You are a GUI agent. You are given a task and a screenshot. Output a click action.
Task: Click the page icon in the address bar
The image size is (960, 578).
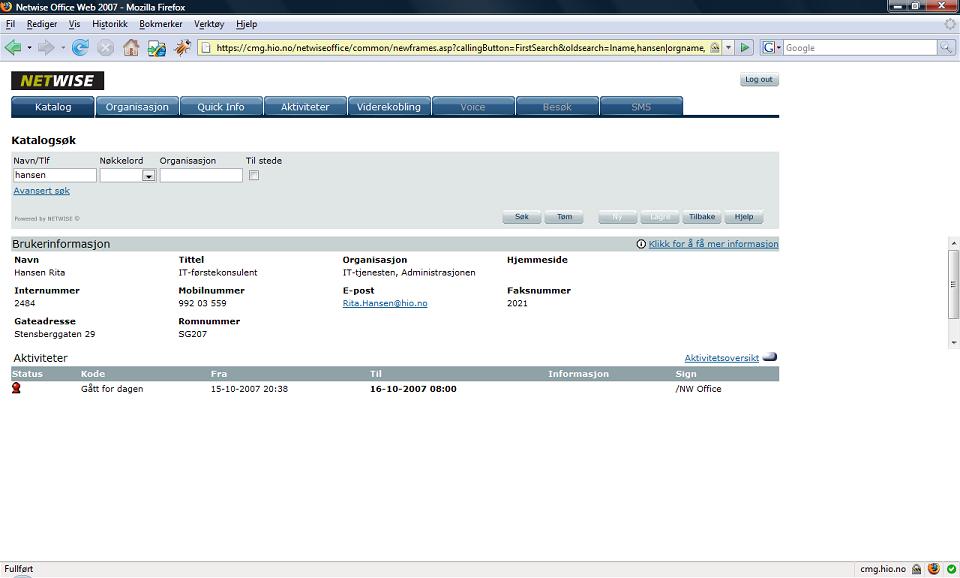(206, 48)
